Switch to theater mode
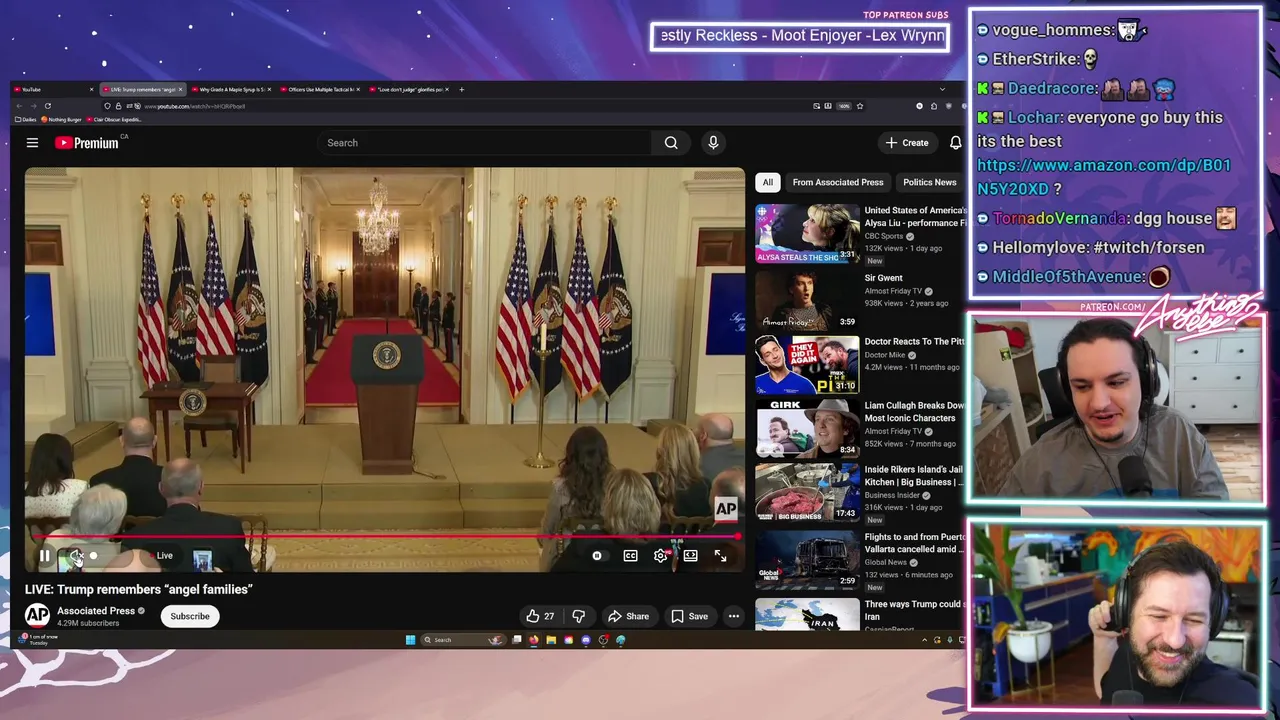 (690, 556)
